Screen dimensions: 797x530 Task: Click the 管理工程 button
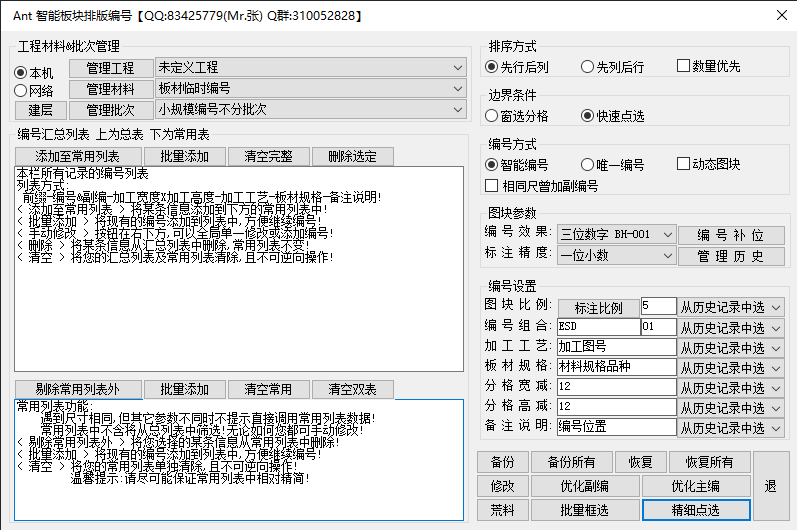coord(109,68)
